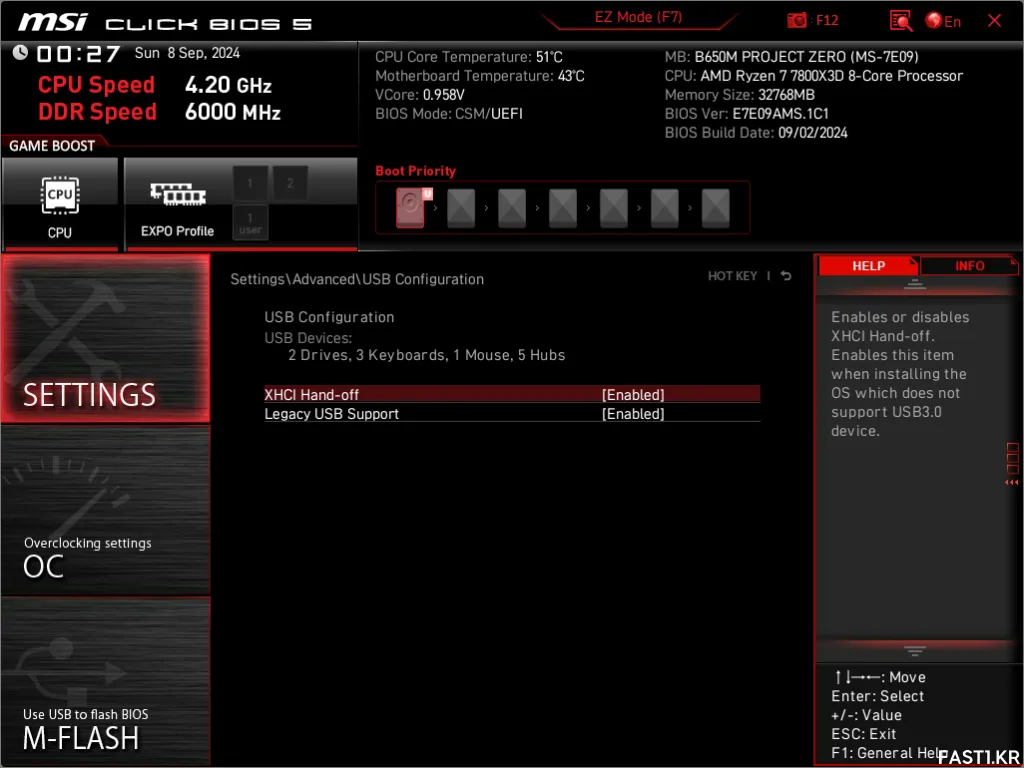Click the Boot Priority label
The image size is (1024, 768).
coord(415,171)
